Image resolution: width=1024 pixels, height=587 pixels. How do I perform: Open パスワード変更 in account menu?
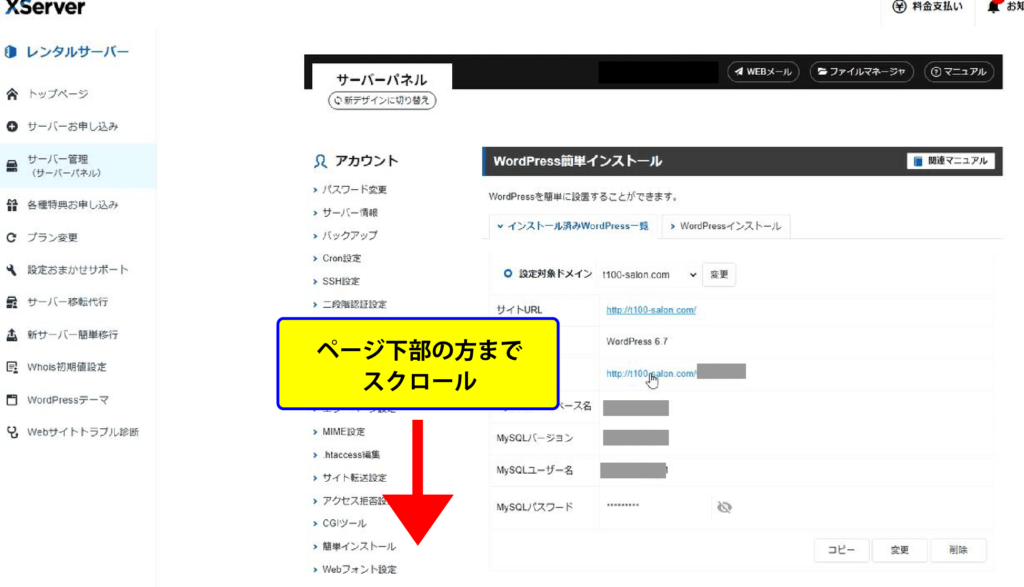coord(354,190)
